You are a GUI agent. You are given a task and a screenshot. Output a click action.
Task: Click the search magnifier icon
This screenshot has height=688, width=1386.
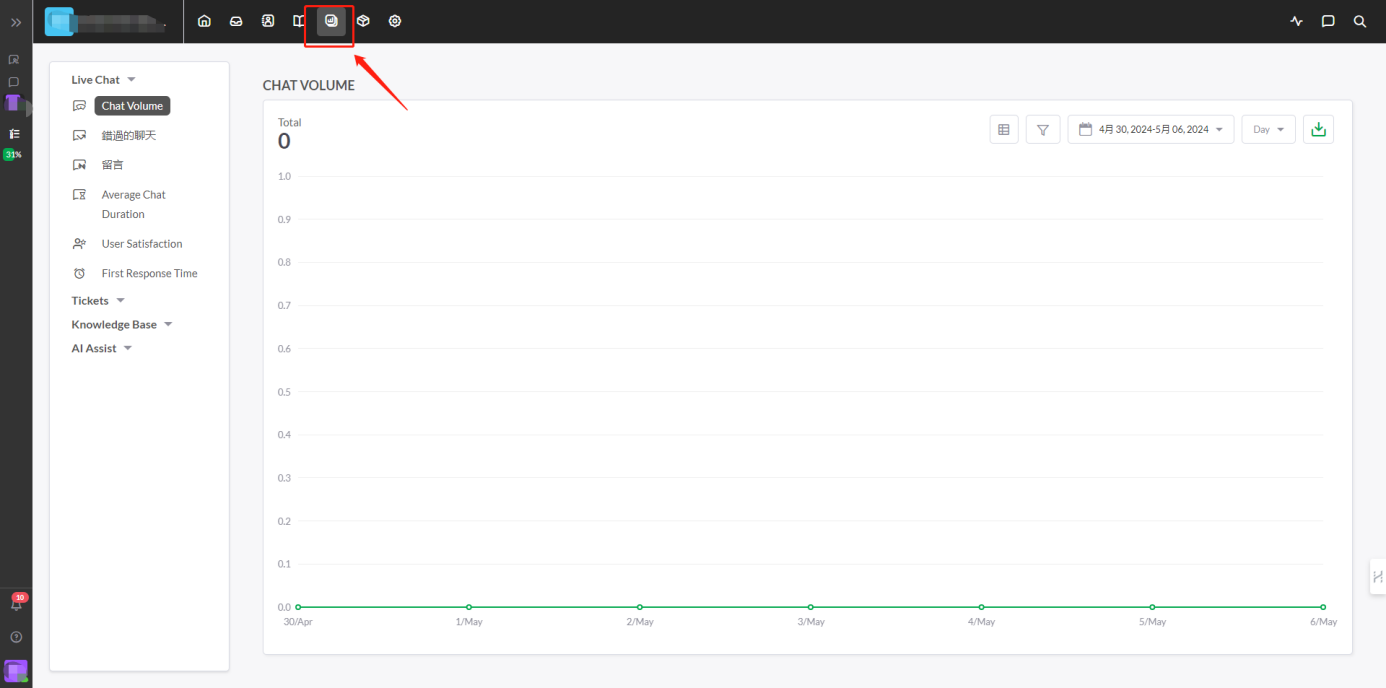pyautogui.click(x=1359, y=21)
